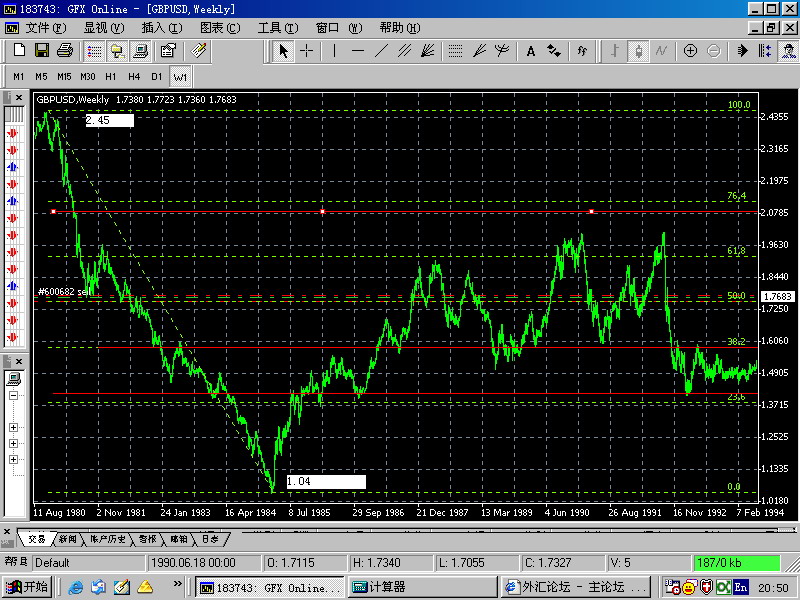
Task: Close the Market Watch side panel
Action: click(19, 97)
